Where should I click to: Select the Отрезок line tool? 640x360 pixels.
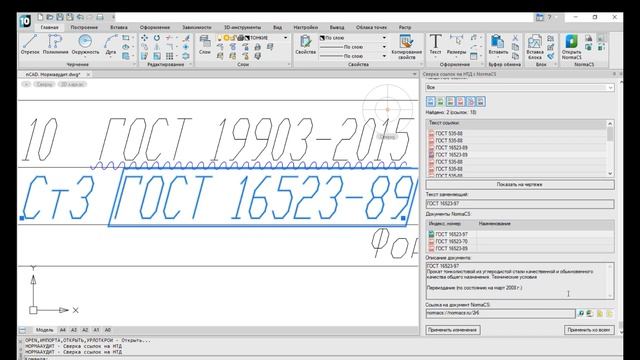30,44
